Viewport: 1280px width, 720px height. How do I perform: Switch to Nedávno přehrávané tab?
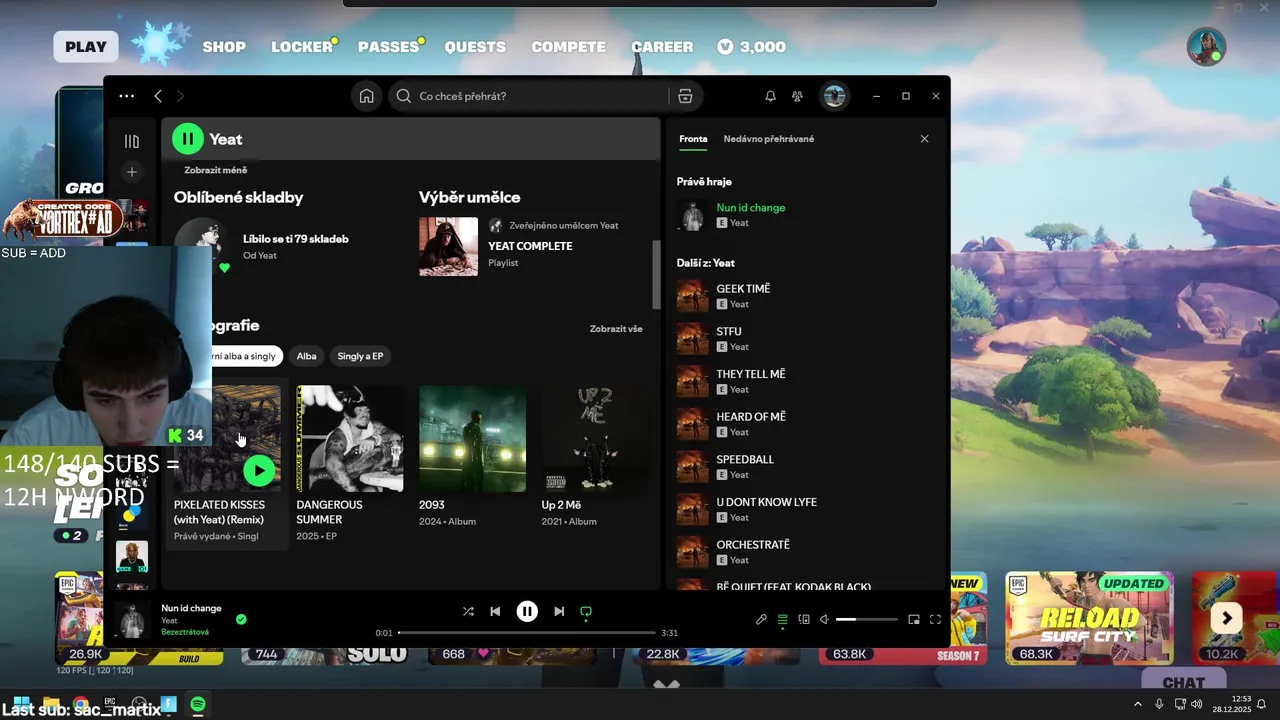point(769,139)
